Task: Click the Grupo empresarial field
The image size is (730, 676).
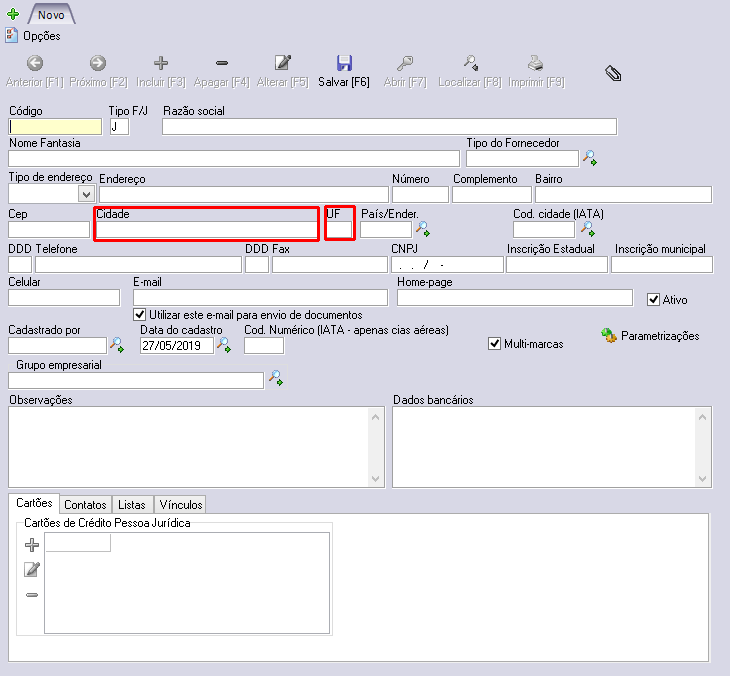Action: [136, 380]
